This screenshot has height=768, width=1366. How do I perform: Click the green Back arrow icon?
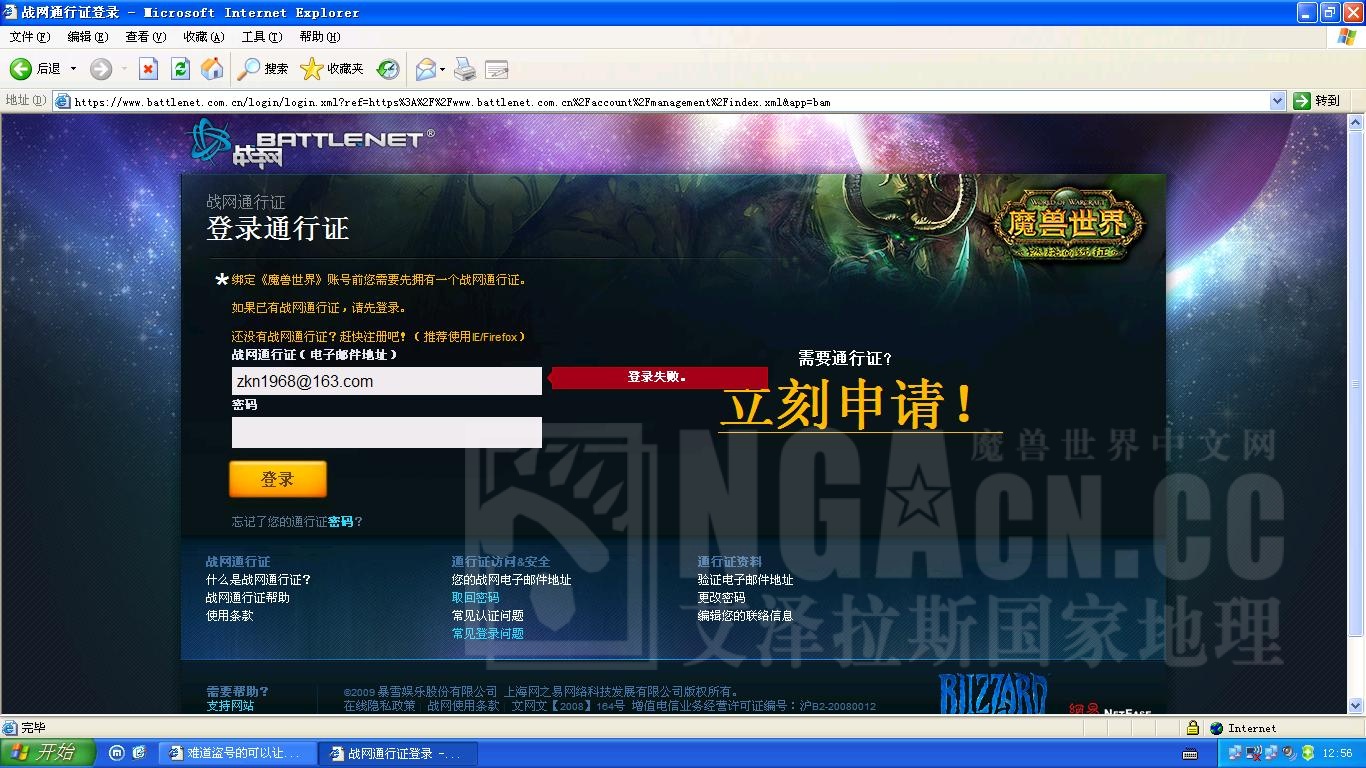pos(21,69)
